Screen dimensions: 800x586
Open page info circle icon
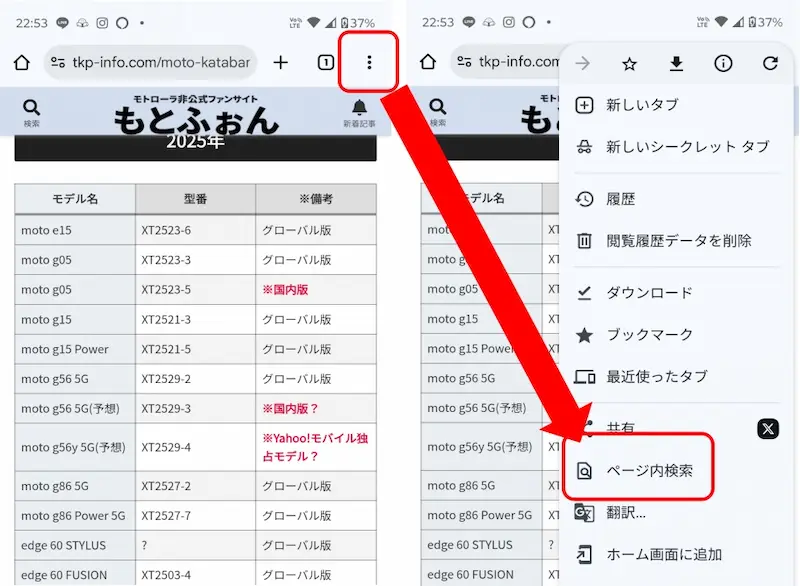pos(723,63)
